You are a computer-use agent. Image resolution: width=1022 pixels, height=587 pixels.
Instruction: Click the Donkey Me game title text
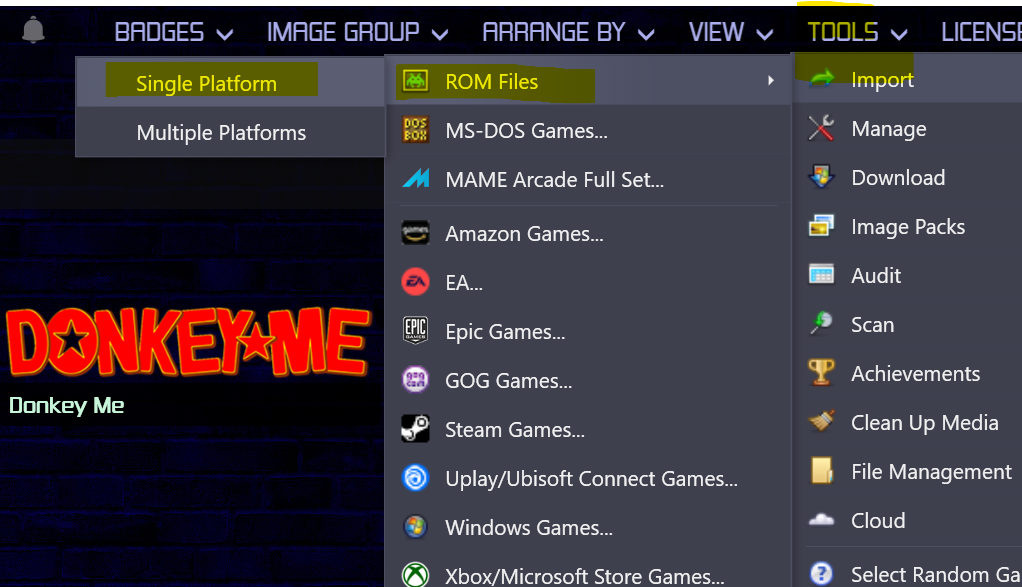point(66,405)
